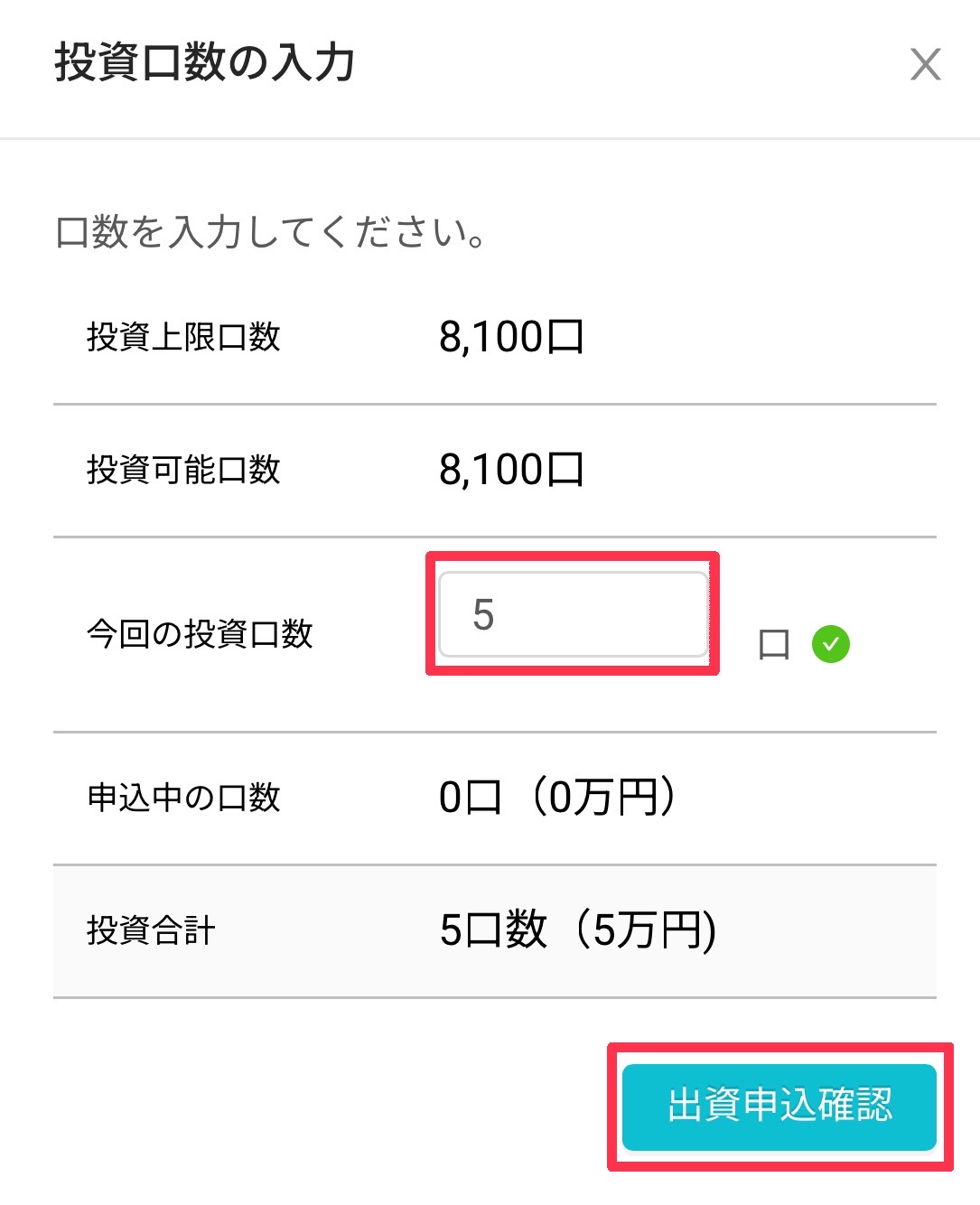
Task: Select the 投資可能口数 label
Action: click(183, 470)
